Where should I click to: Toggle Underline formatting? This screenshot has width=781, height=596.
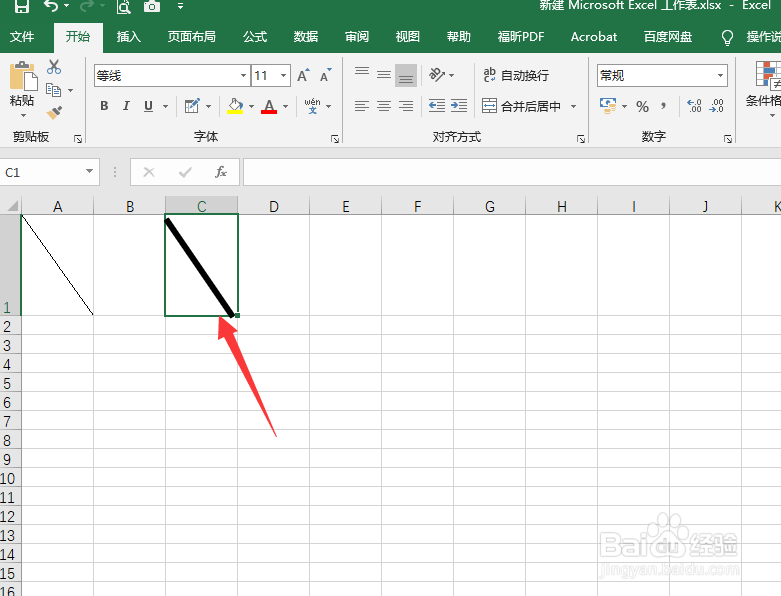[x=148, y=106]
